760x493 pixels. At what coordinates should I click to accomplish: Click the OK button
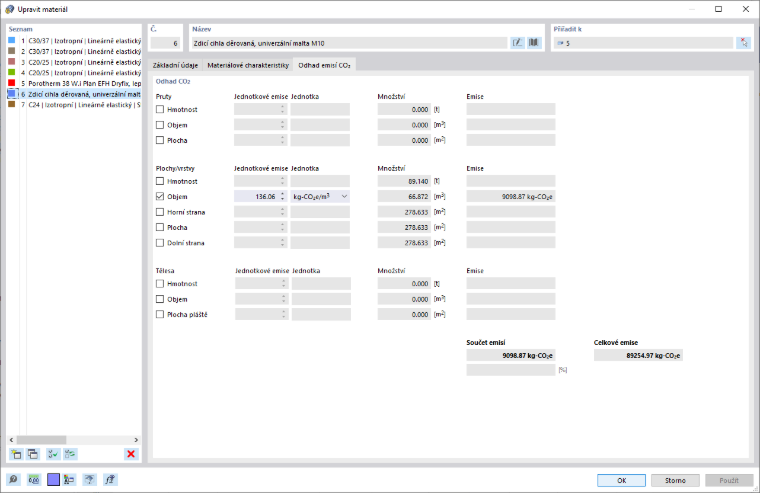tap(621, 480)
